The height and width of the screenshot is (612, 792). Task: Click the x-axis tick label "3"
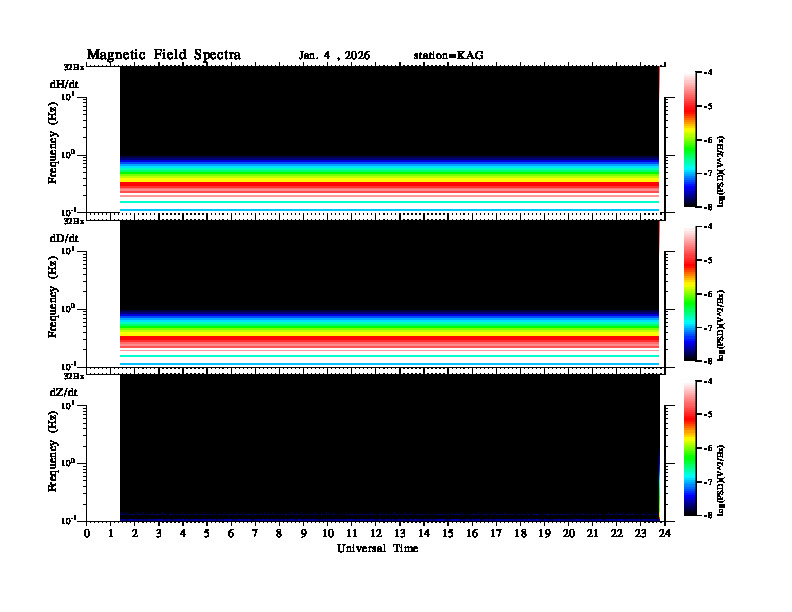[159, 533]
